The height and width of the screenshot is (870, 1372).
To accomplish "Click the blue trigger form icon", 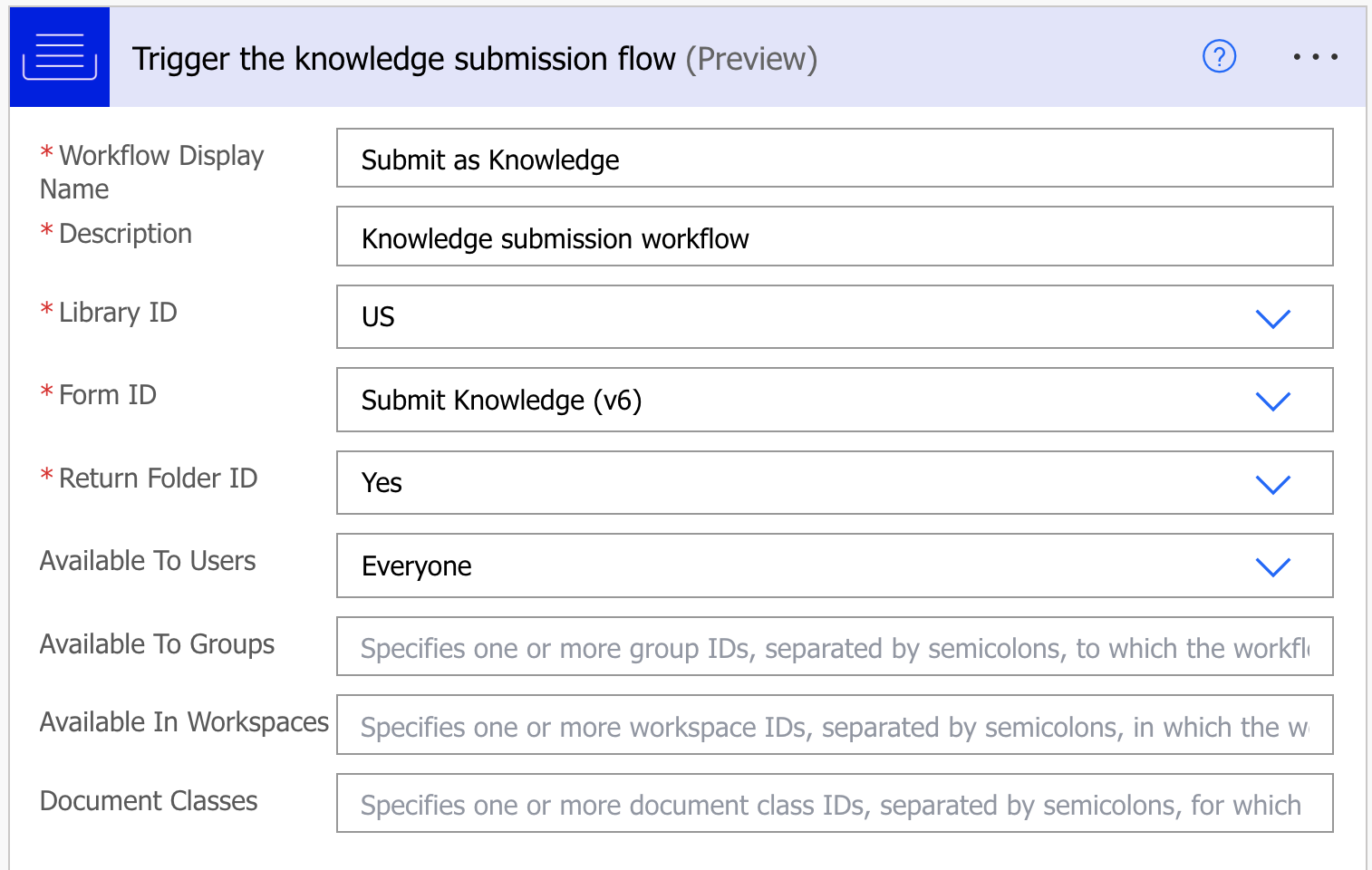I will 60,57.
